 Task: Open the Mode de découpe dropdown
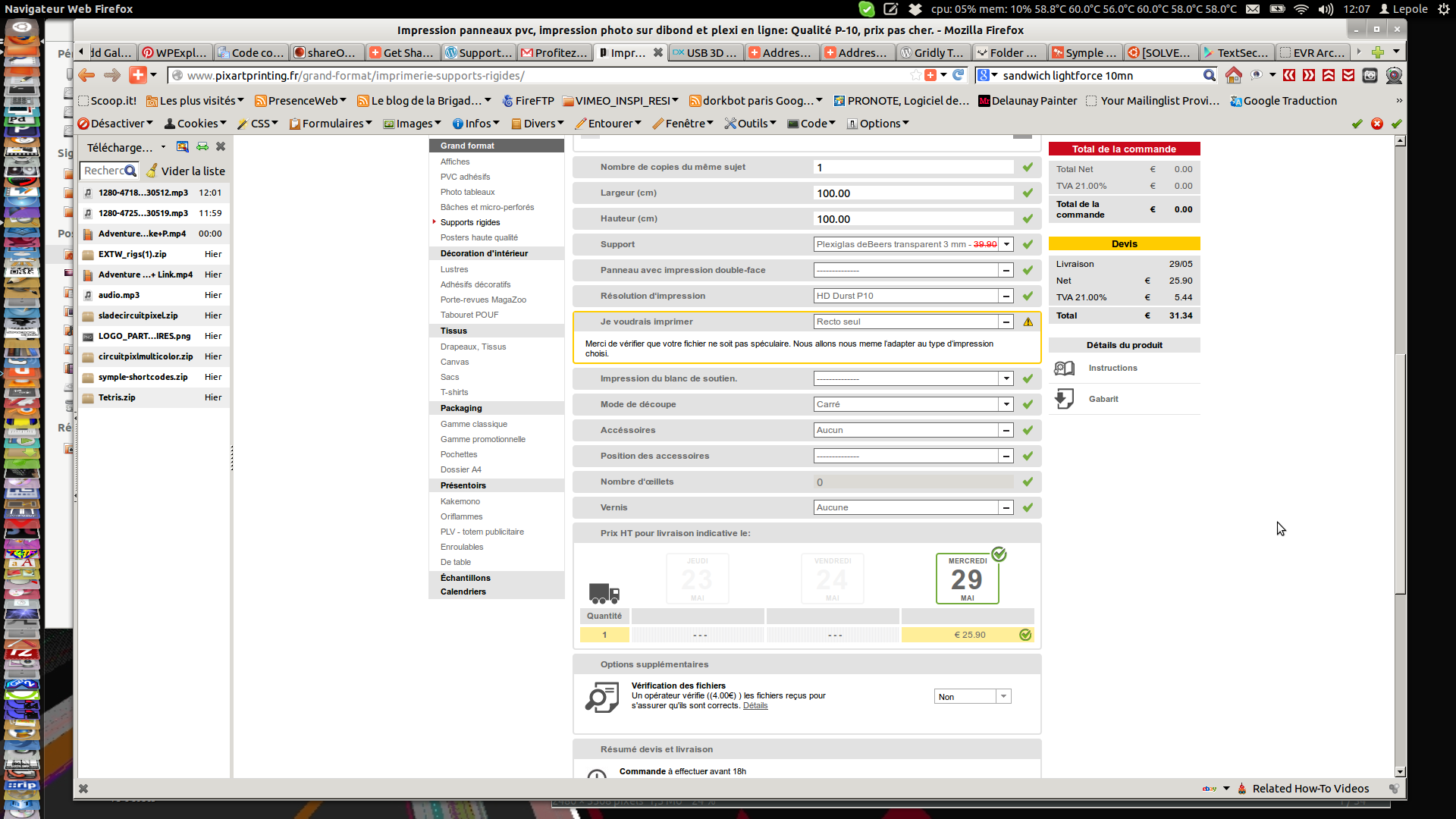1006,404
